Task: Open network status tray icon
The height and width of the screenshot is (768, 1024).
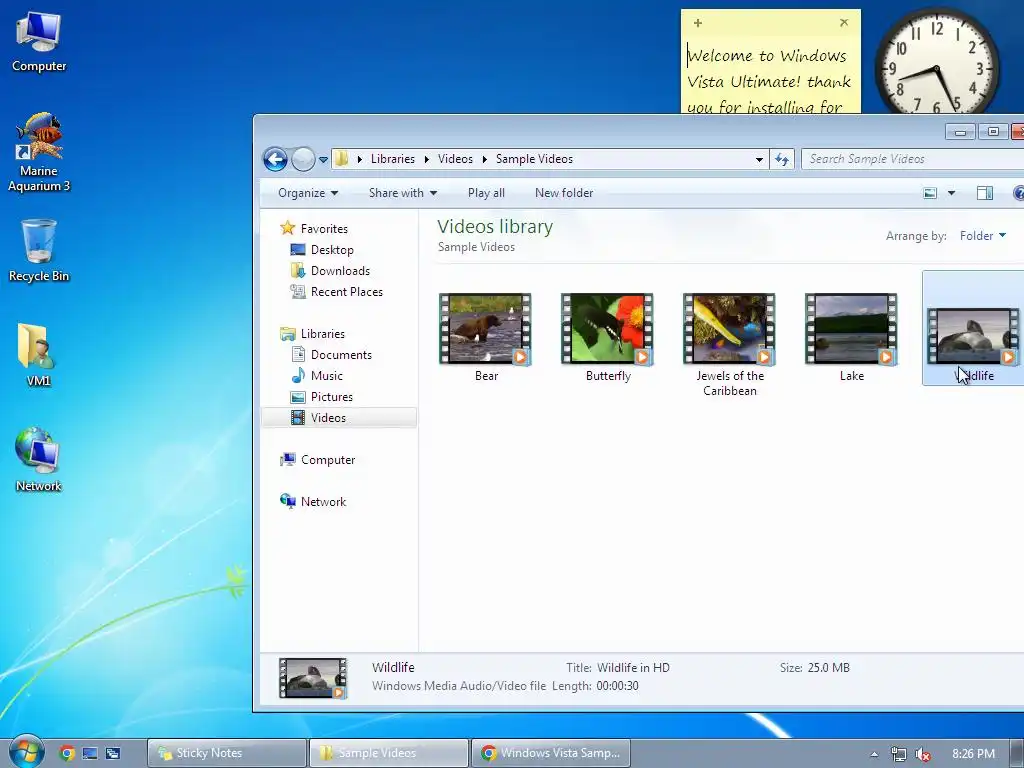Action: (899, 754)
